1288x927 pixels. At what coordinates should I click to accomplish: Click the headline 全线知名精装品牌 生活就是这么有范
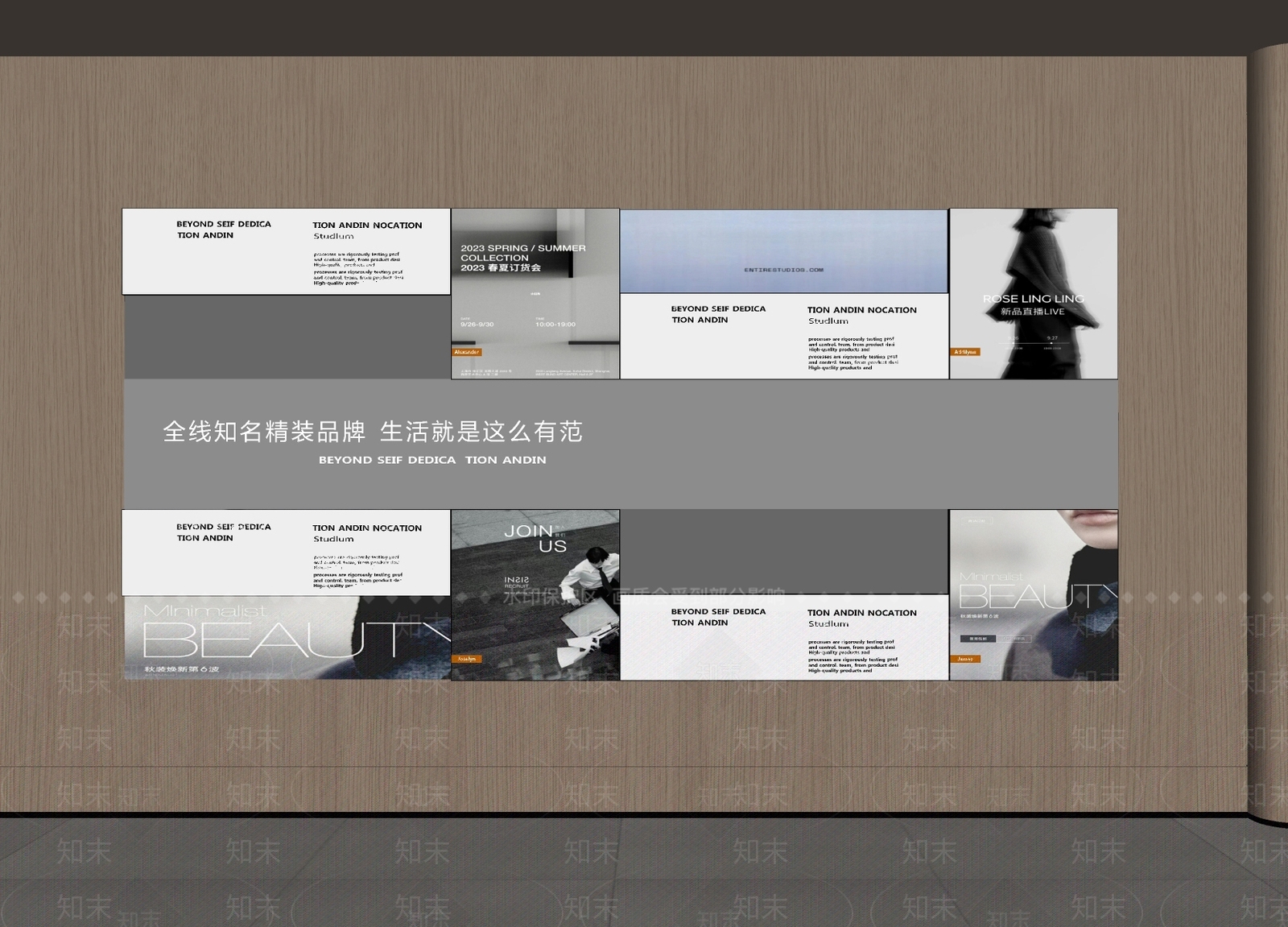point(373,432)
